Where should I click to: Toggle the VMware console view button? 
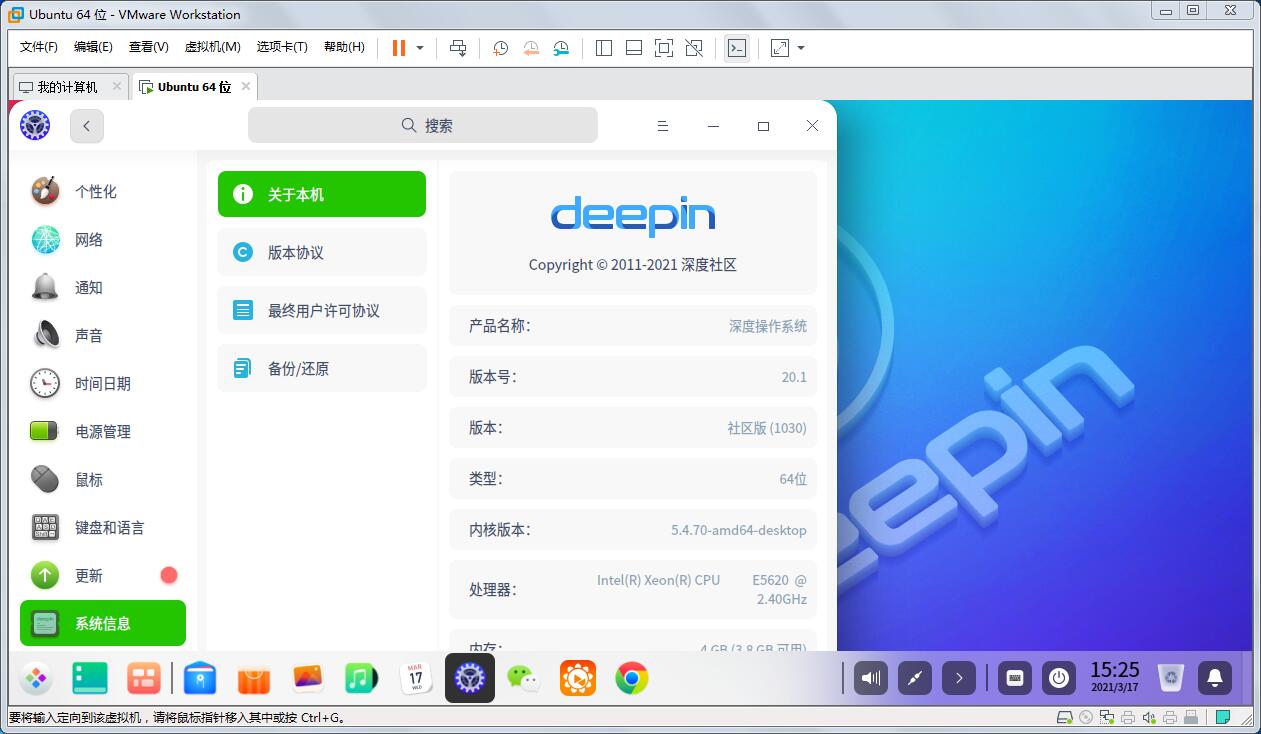(737, 48)
